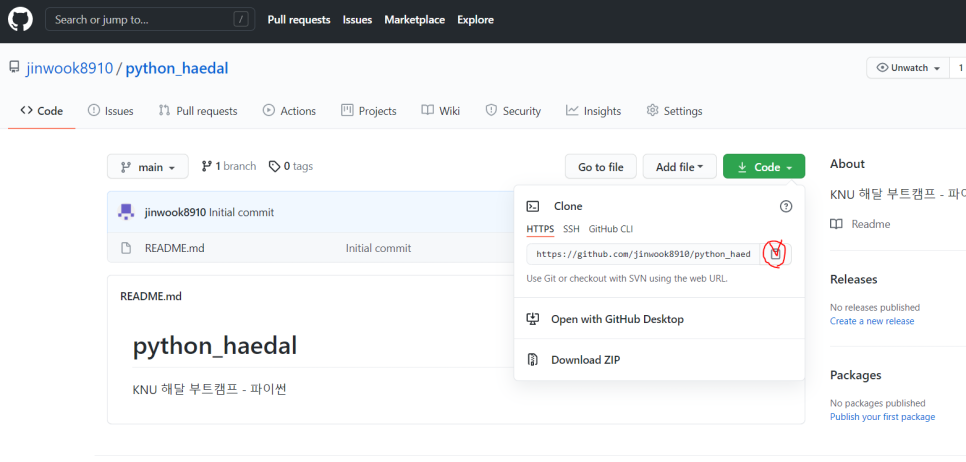
Task: Open the jinwook8910 commit author link
Action: 176,213
